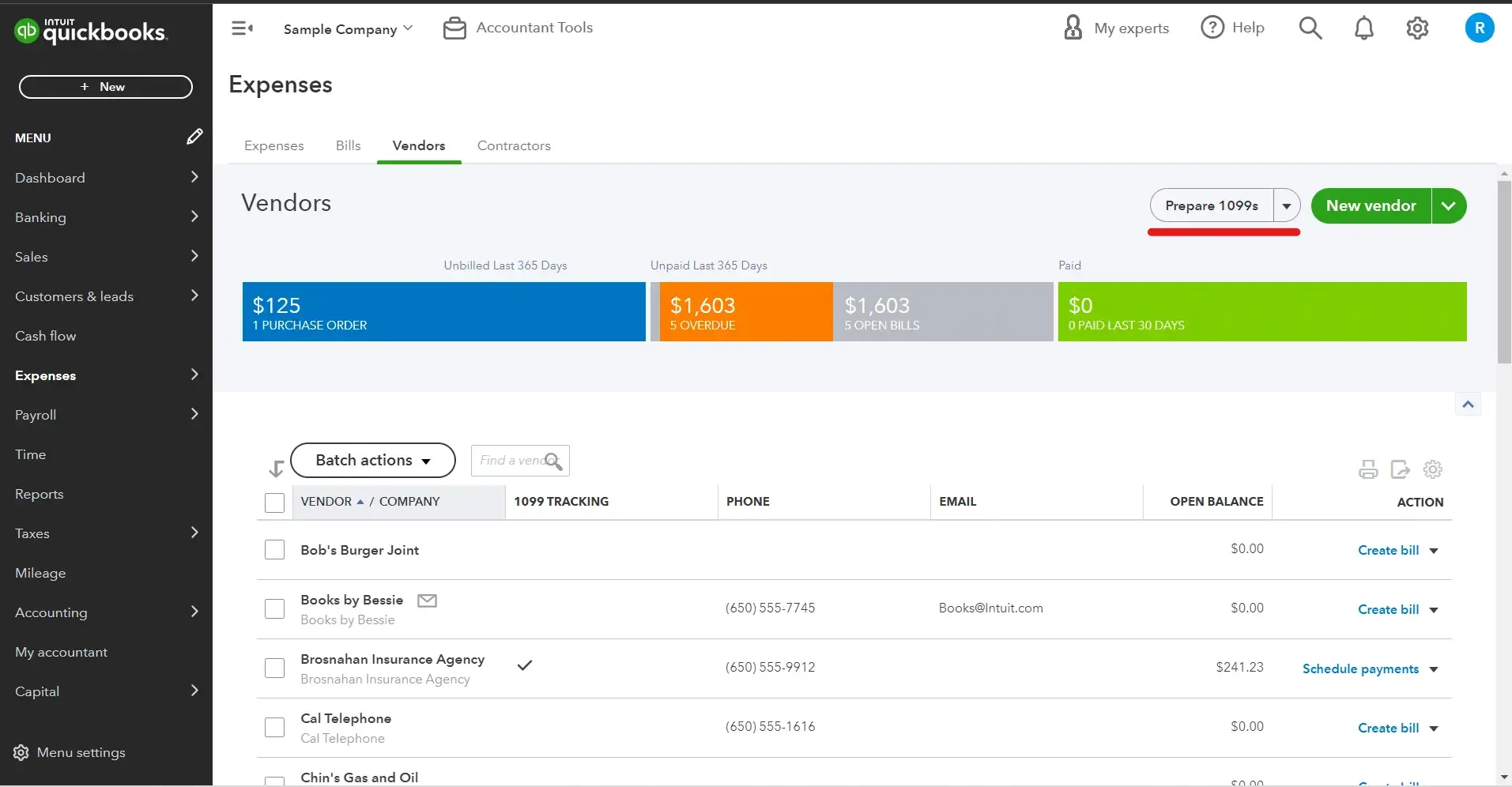Image resolution: width=1512 pixels, height=787 pixels.
Task: Expand action menu for Bob's Burger Joint
Action: pyautogui.click(x=1434, y=551)
